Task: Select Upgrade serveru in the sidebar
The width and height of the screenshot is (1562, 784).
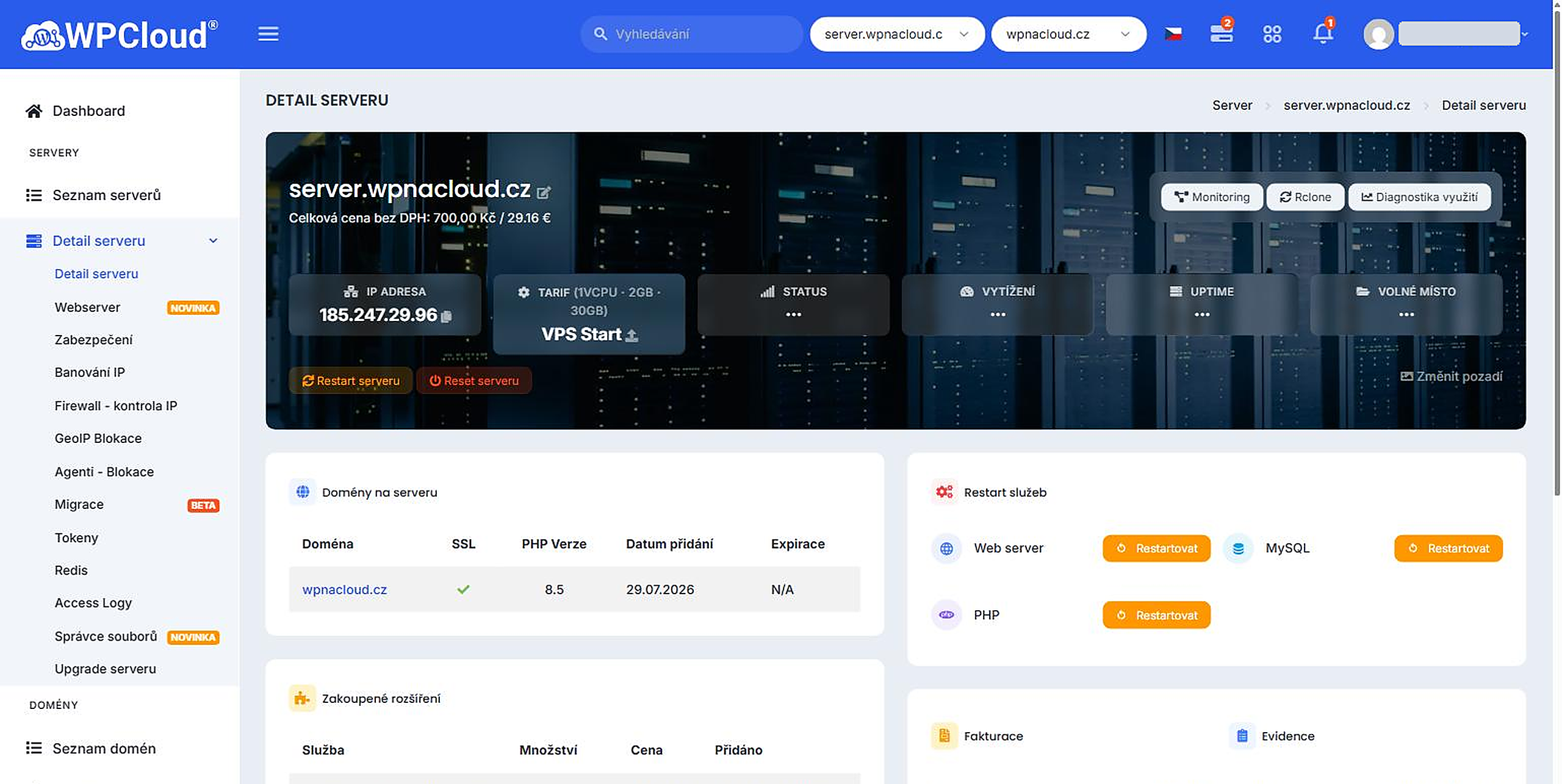Action: pyautogui.click(x=106, y=669)
